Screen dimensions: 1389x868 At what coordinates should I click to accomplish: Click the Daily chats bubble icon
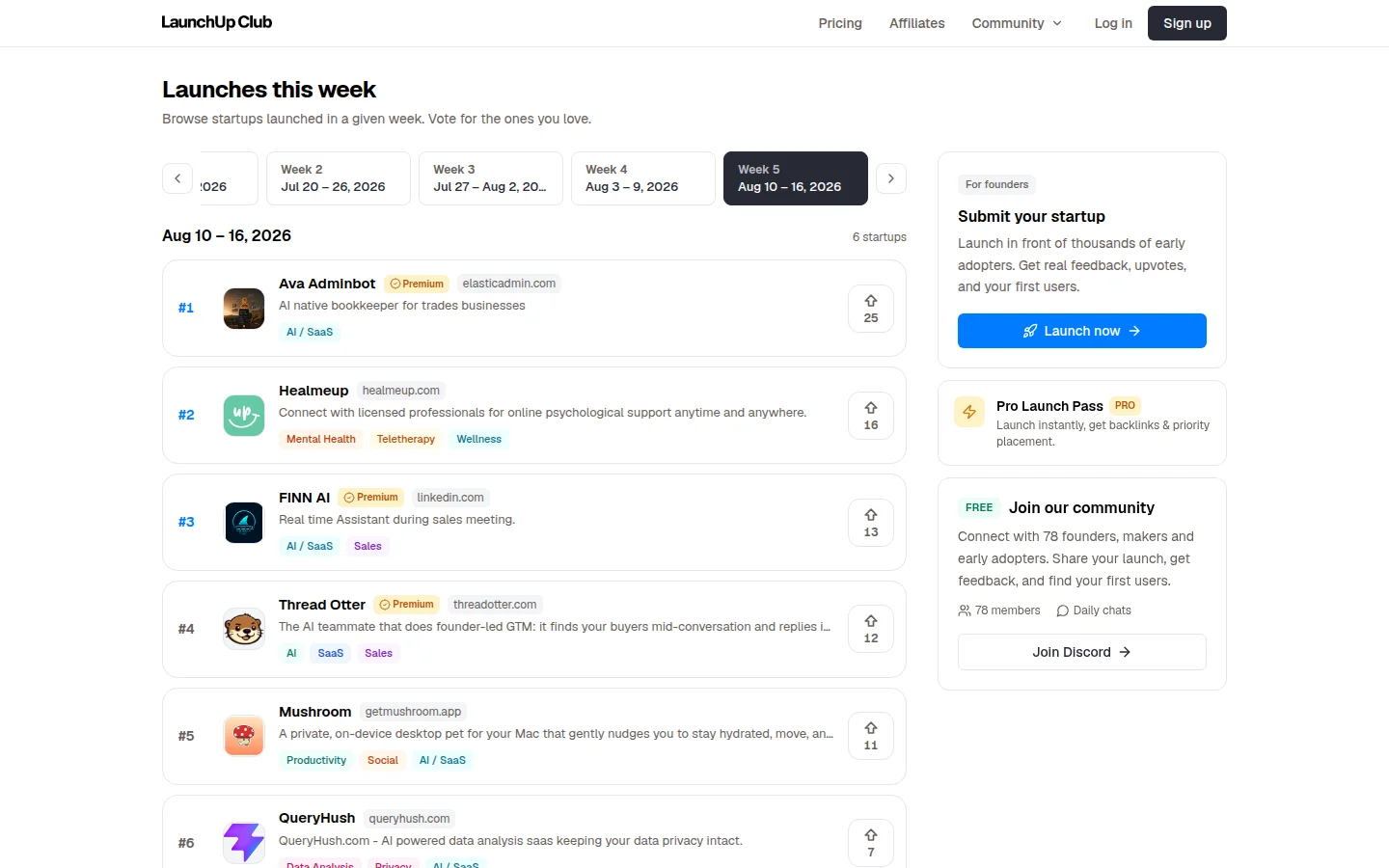pyautogui.click(x=1063, y=610)
